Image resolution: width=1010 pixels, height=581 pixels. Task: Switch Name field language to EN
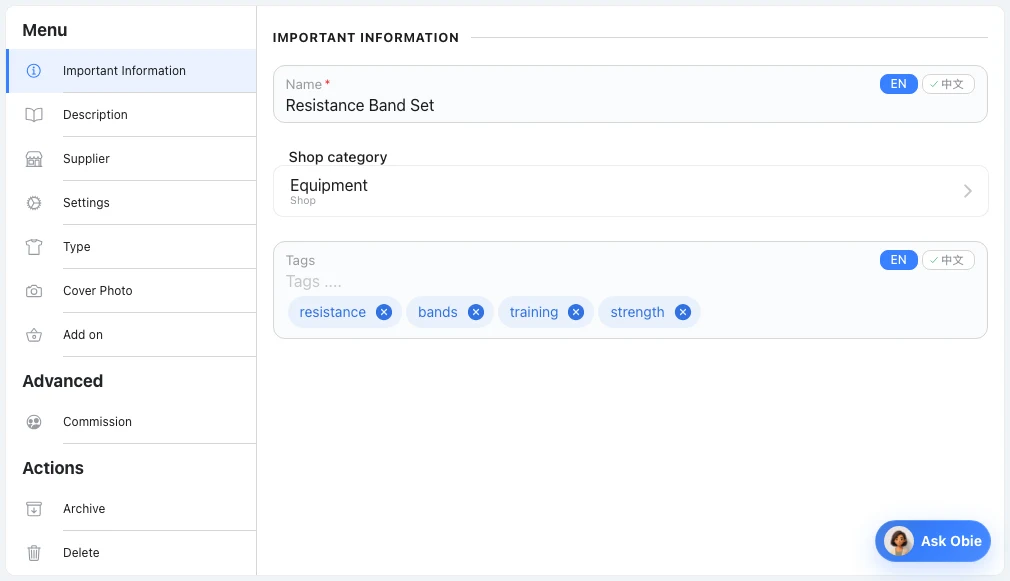(899, 84)
